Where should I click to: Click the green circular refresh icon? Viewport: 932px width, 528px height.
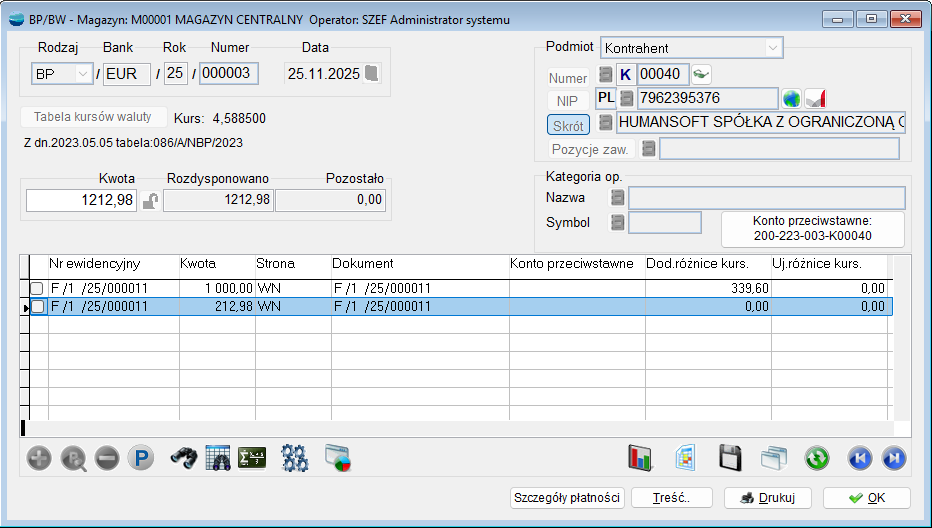pos(817,458)
